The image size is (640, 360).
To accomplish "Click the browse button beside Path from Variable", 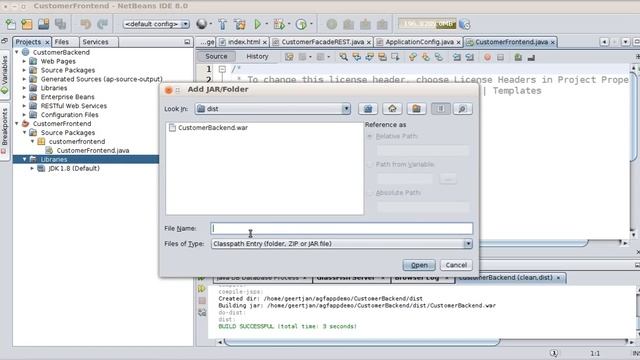I will [448, 179].
